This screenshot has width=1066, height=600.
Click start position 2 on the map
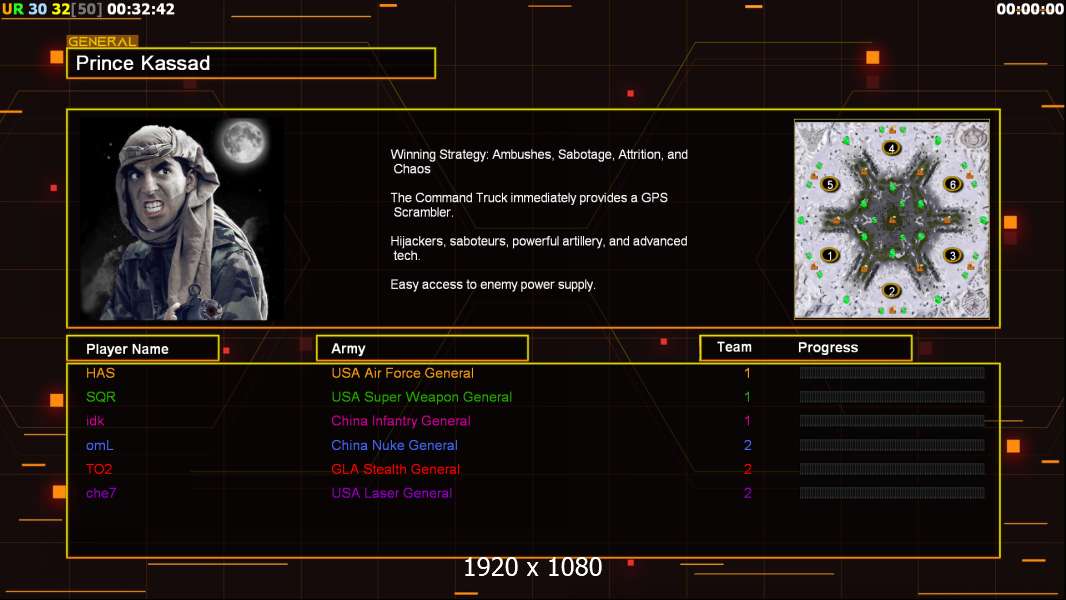tap(891, 291)
